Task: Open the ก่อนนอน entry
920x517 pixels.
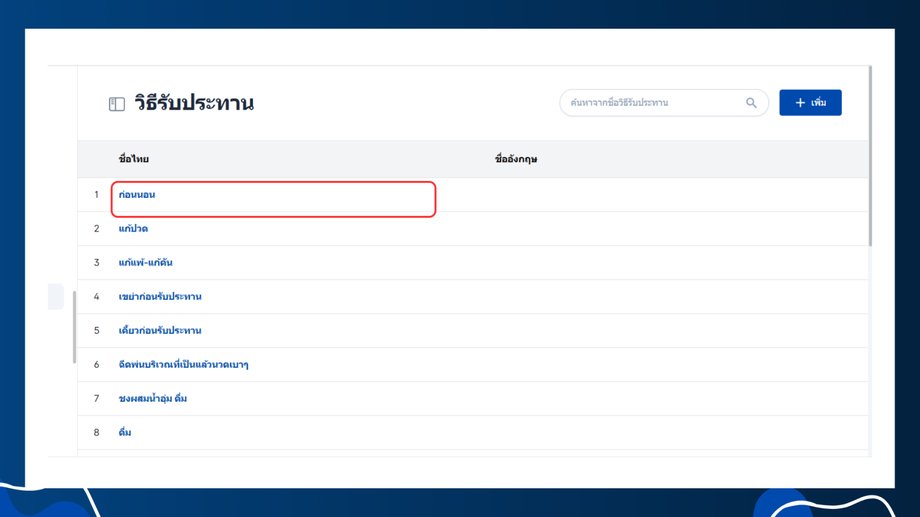Action: pyautogui.click(x=137, y=195)
